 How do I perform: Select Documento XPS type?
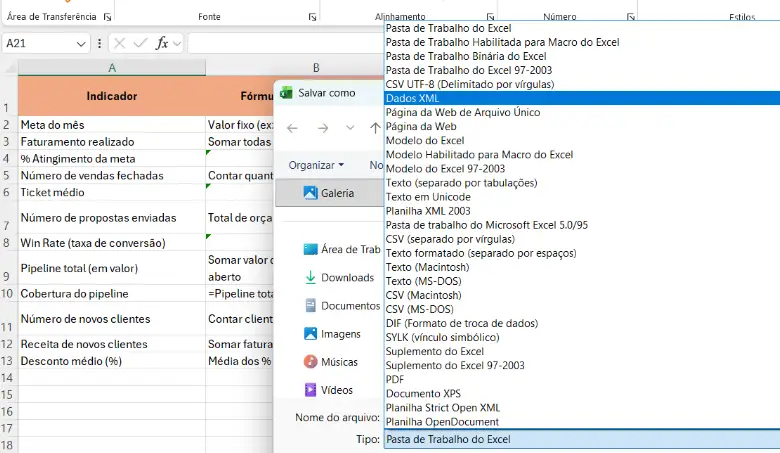point(583,393)
